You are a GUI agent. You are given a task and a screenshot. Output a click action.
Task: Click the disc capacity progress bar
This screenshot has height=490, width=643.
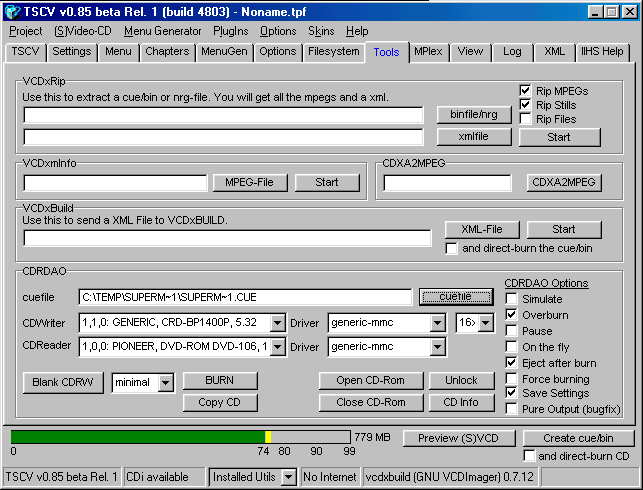[x=180, y=437]
